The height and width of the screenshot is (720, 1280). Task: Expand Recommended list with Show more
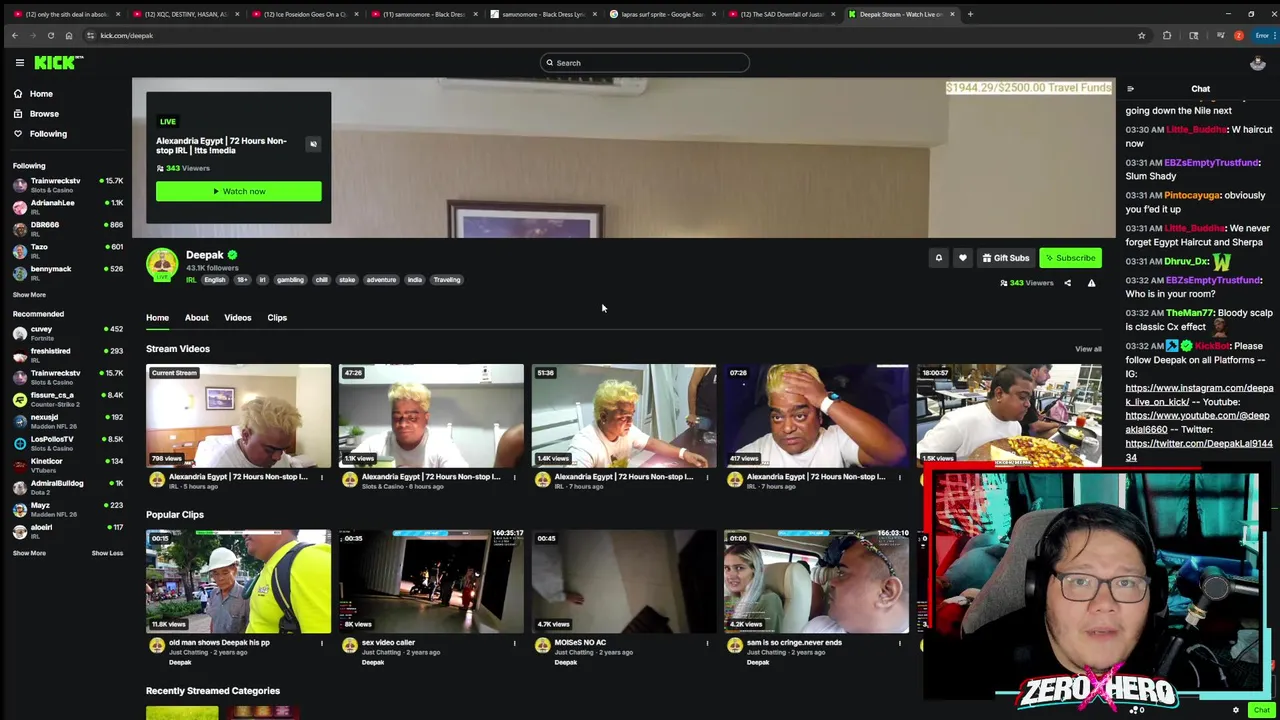coord(29,553)
